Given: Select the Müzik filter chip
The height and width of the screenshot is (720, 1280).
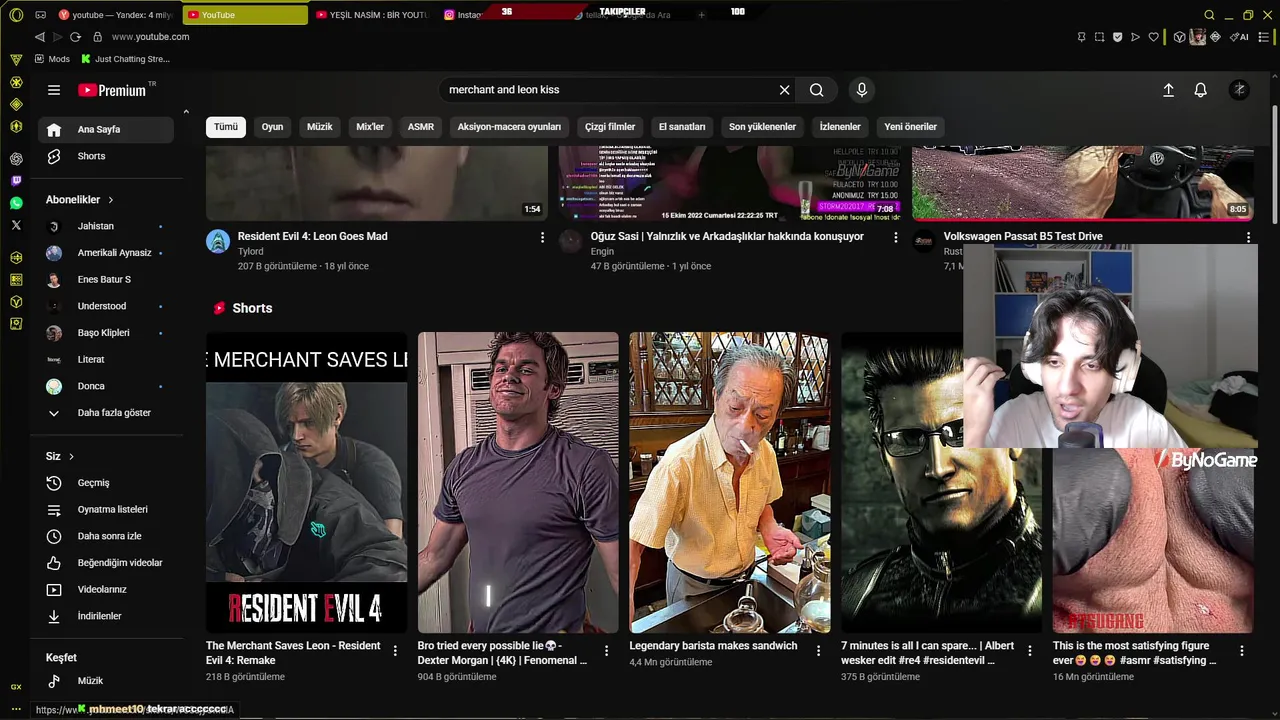Looking at the screenshot, I should tap(319, 127).
